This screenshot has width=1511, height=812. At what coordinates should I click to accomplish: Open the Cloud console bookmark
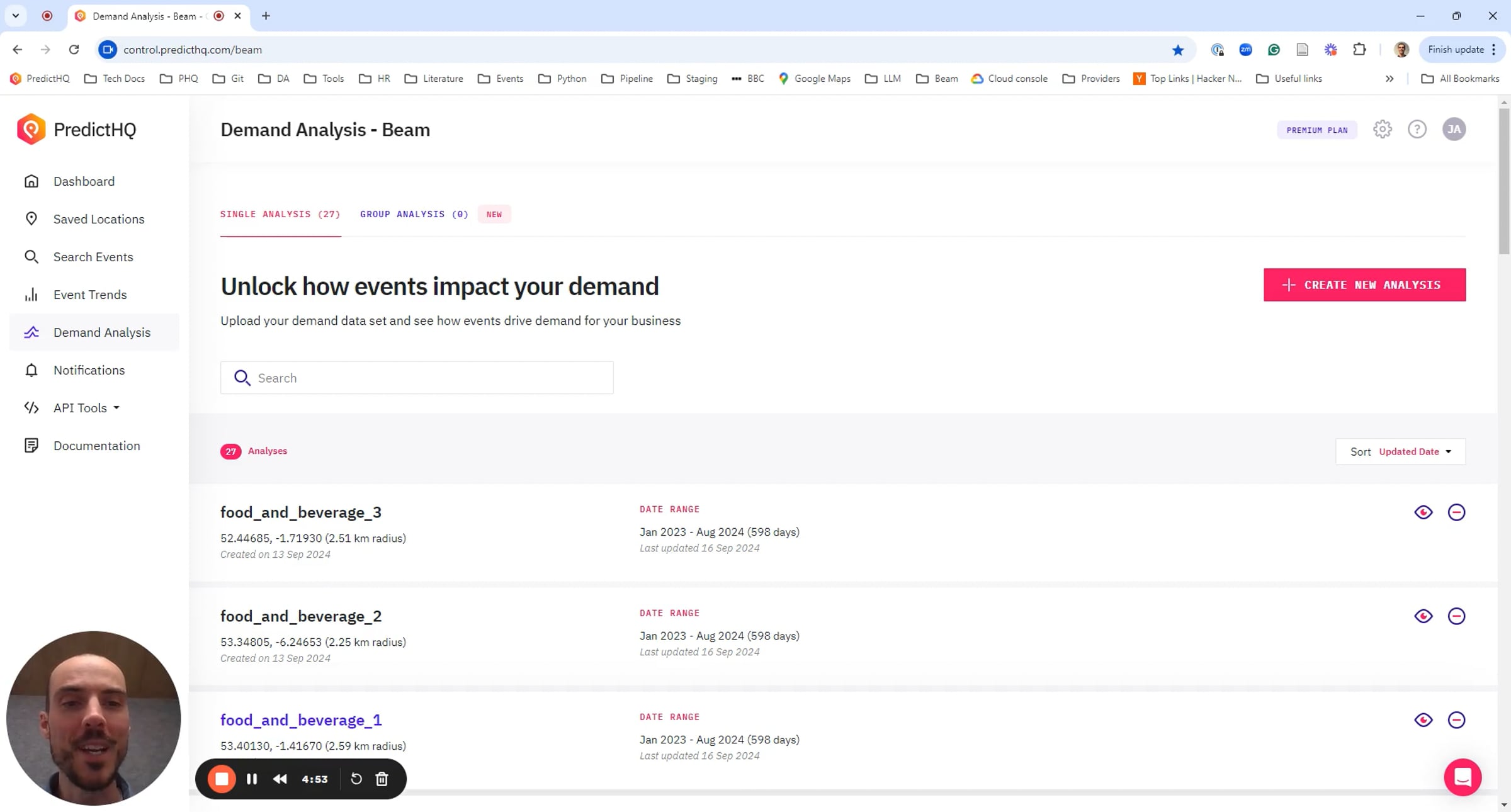[1009, 79]
